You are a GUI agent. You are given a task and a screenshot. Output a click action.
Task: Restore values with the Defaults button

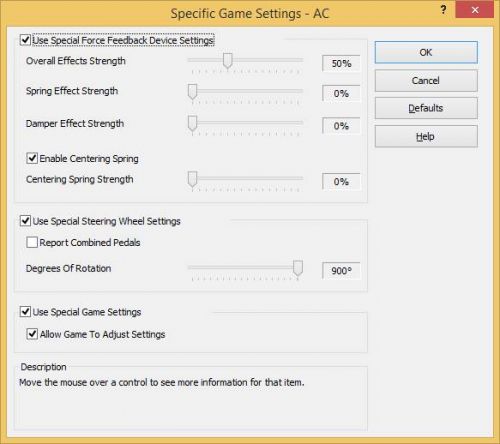[x=426, y=108]
